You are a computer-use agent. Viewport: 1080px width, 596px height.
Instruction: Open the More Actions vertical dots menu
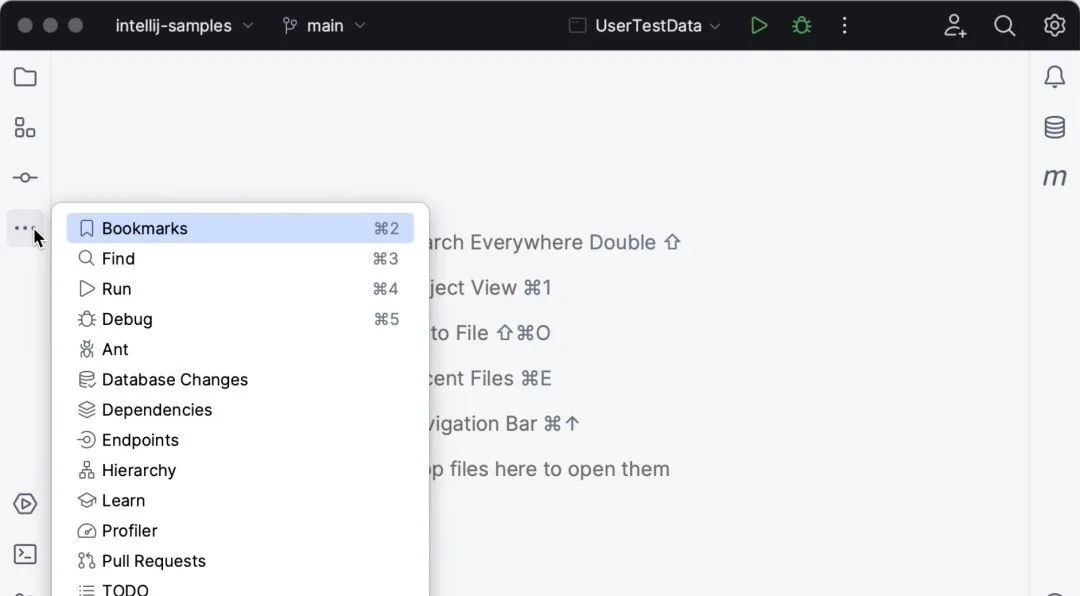click(844, 25)
